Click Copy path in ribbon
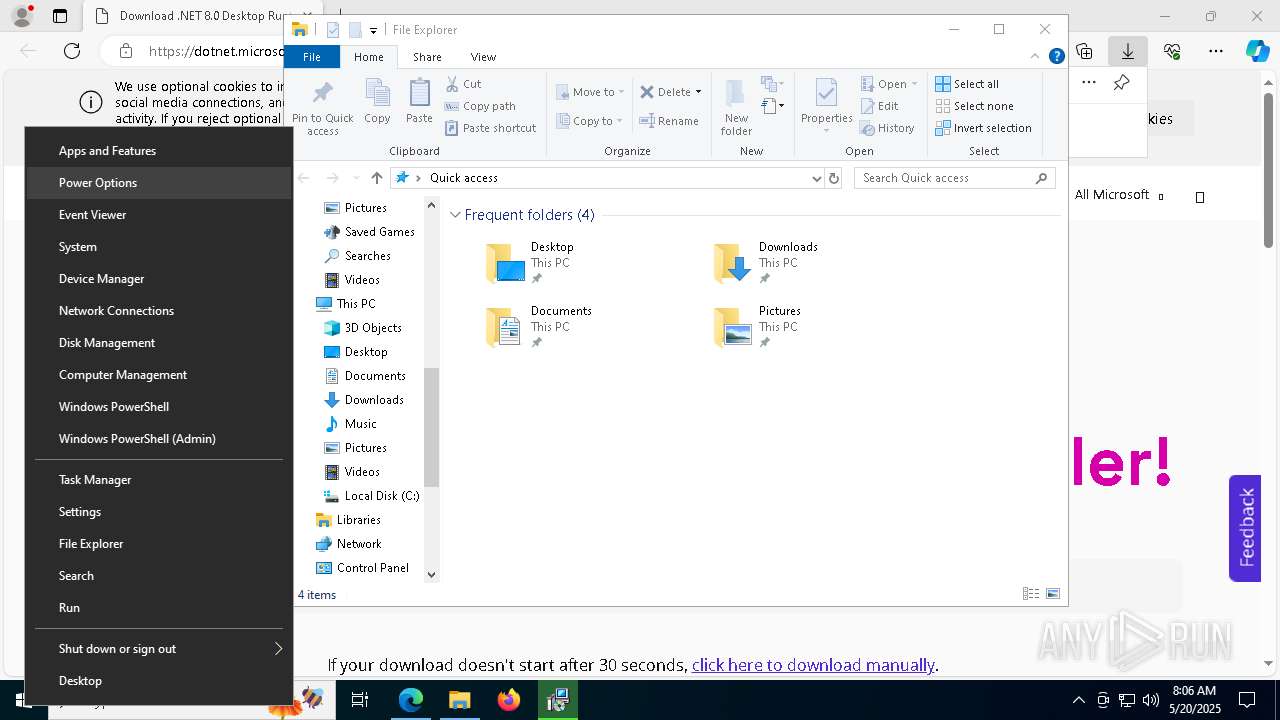This screenshot has width=1280, height=720. 480,106
